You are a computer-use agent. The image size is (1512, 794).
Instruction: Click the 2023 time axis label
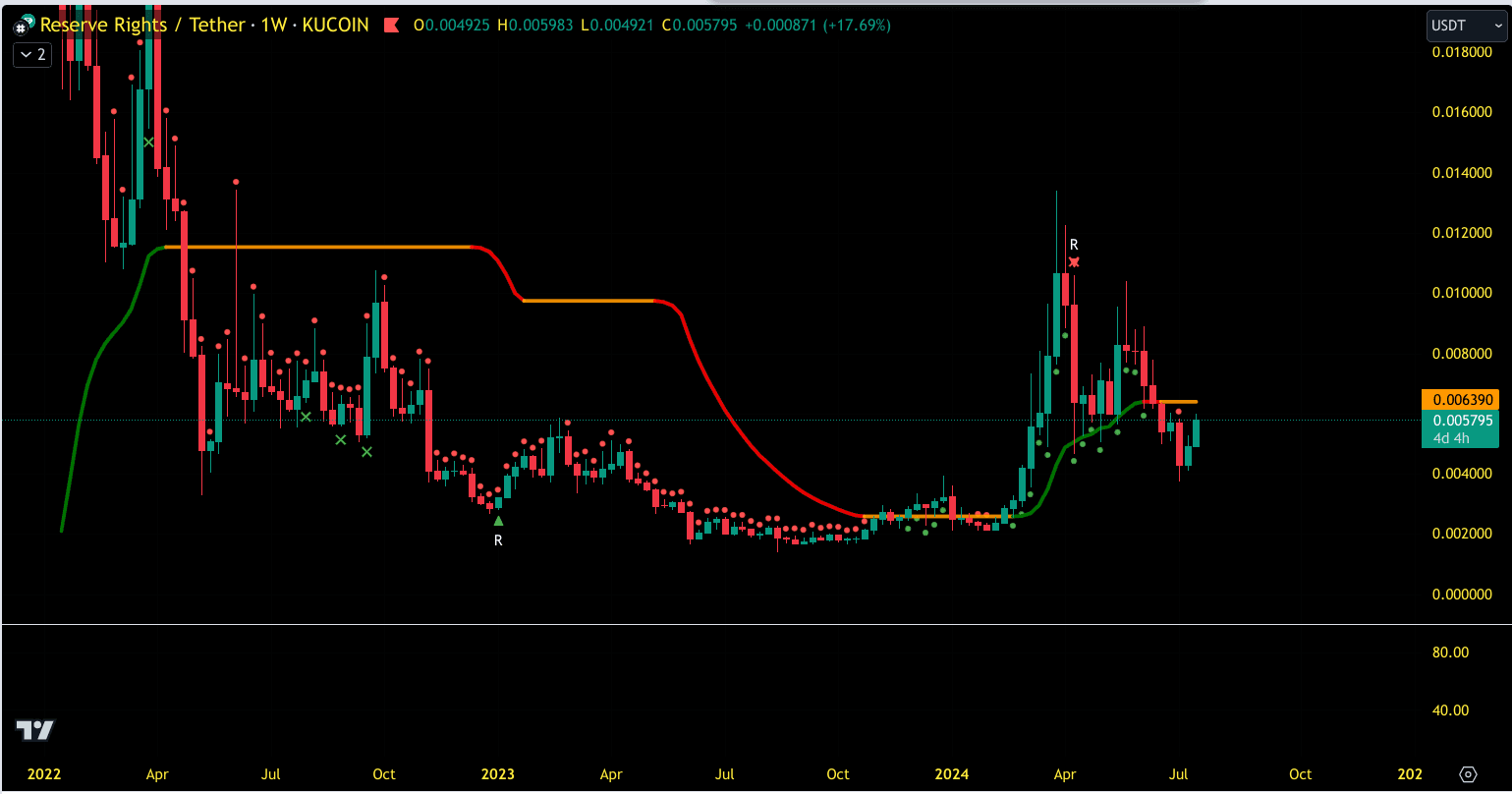tap(498, 774)
